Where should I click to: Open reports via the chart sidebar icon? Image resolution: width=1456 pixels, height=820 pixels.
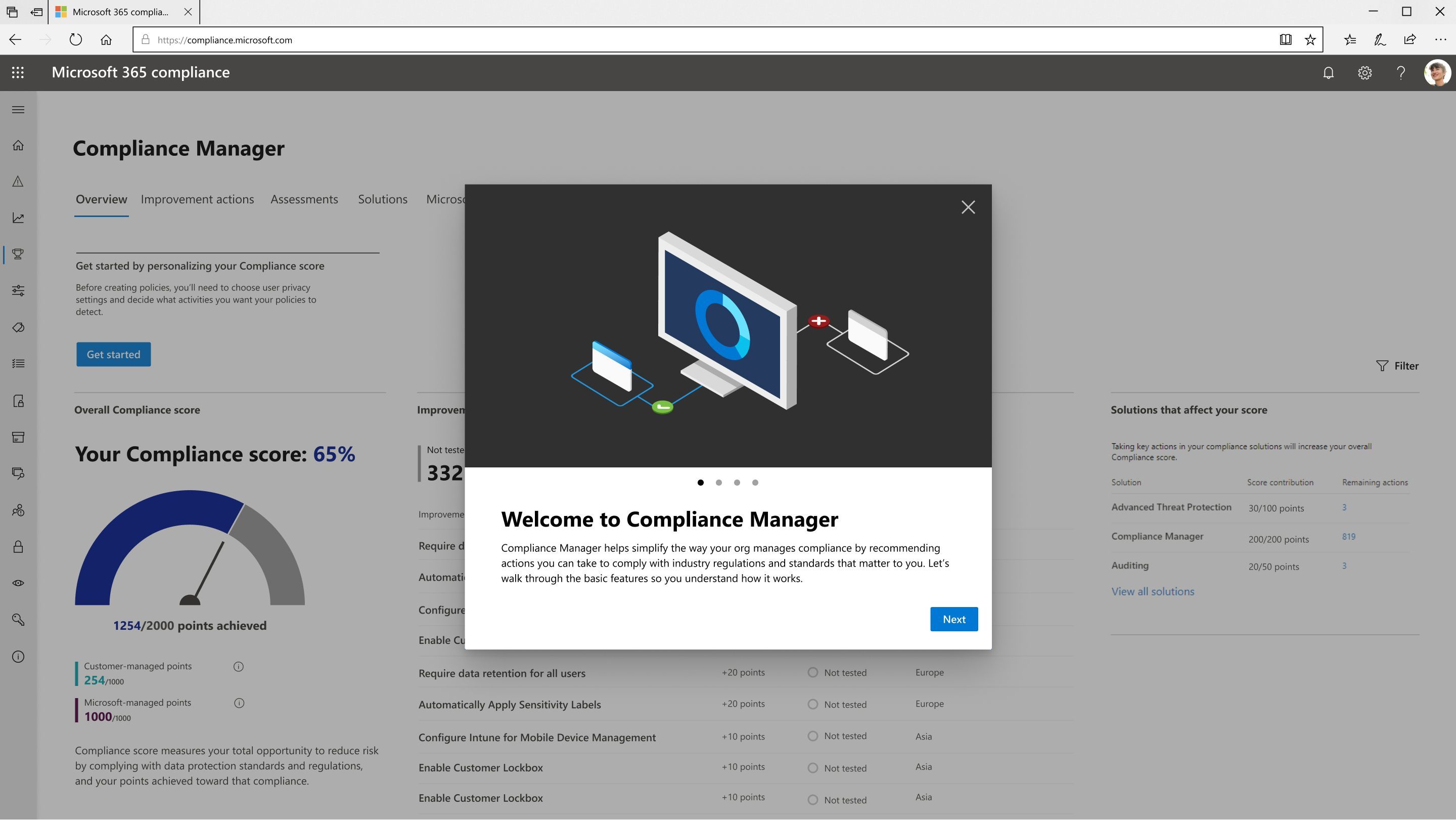point(18,217)
